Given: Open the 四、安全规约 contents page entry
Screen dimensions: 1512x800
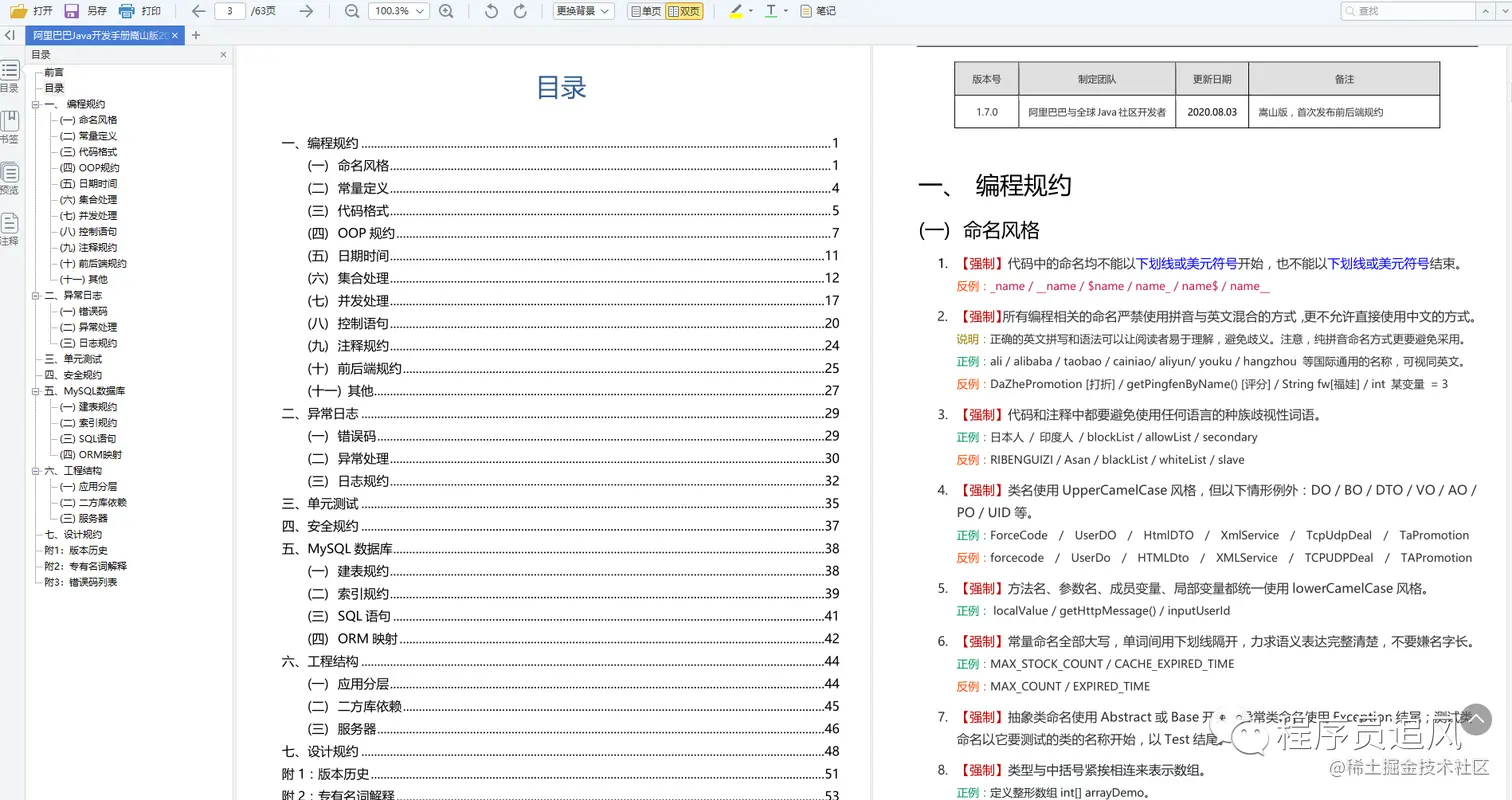Looking at the screenshot, I should coord(561,526).
